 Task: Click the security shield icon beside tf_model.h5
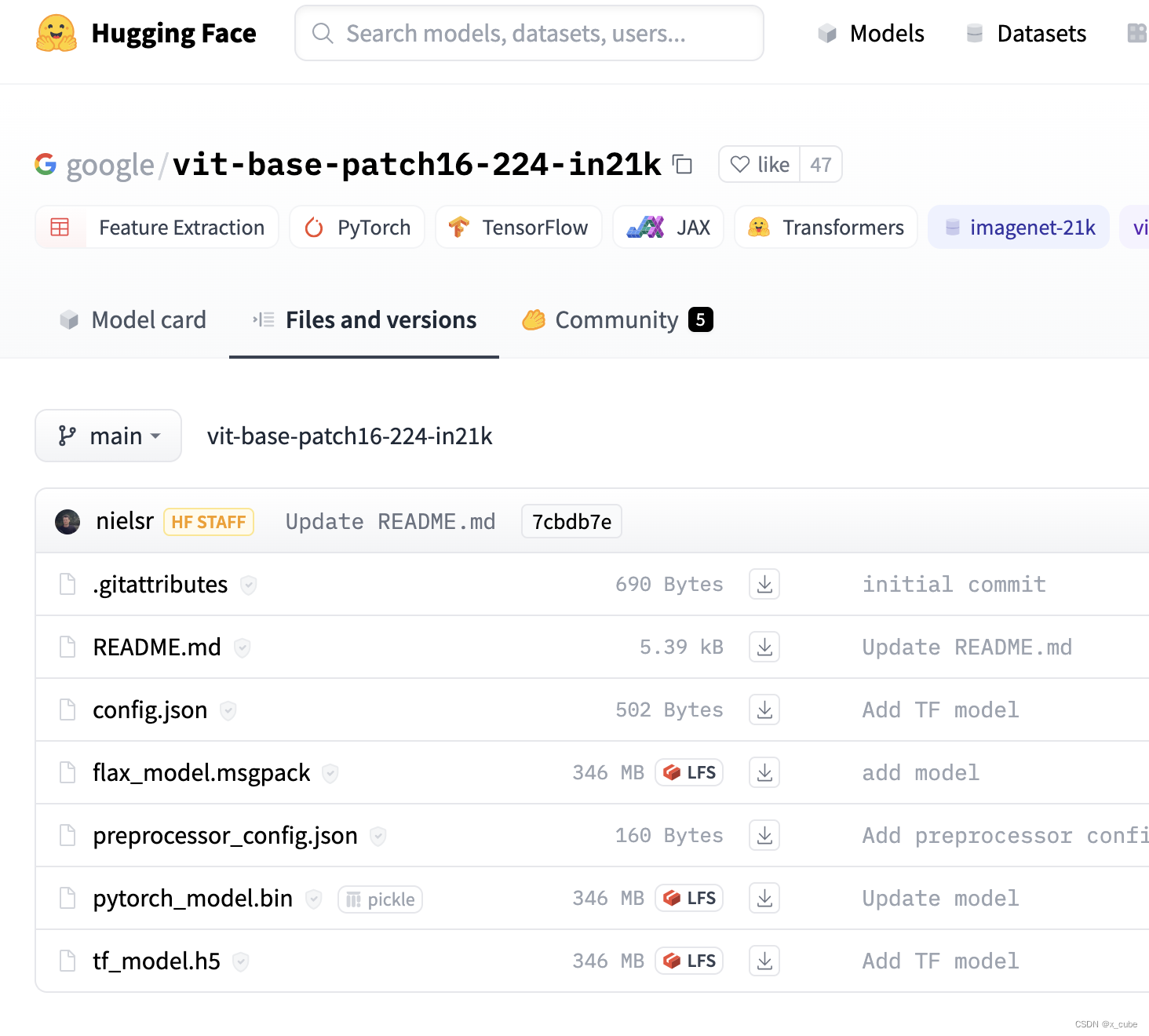pos(241,961)
